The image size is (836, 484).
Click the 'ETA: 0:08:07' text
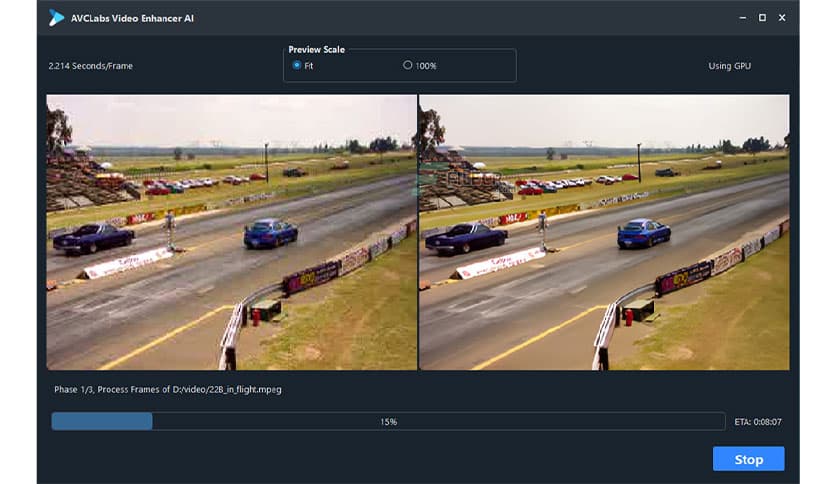click(x=758, y=422)
